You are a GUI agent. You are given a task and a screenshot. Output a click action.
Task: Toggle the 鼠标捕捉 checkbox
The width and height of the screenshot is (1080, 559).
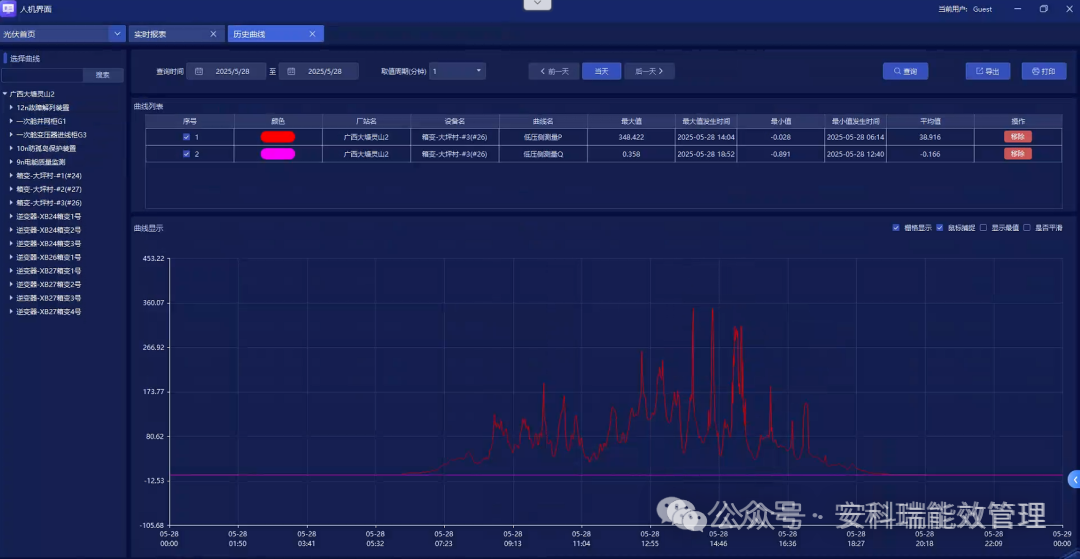[939, 228]
